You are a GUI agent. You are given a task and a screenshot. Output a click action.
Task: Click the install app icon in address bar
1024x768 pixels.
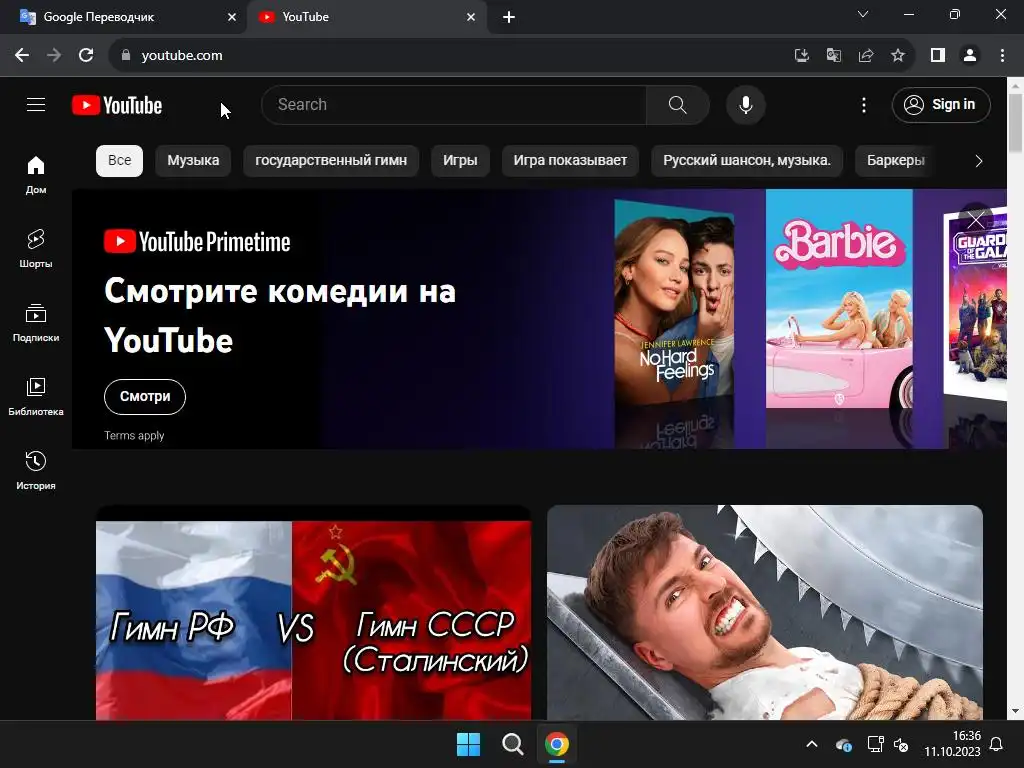pyautogui.click(x=801, y=56)
